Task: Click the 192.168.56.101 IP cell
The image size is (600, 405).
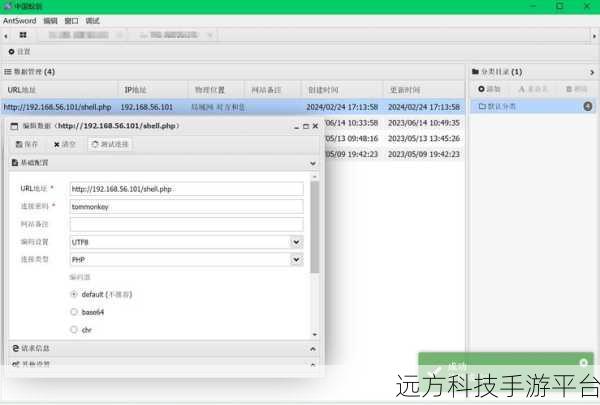Action: (147, 107)
